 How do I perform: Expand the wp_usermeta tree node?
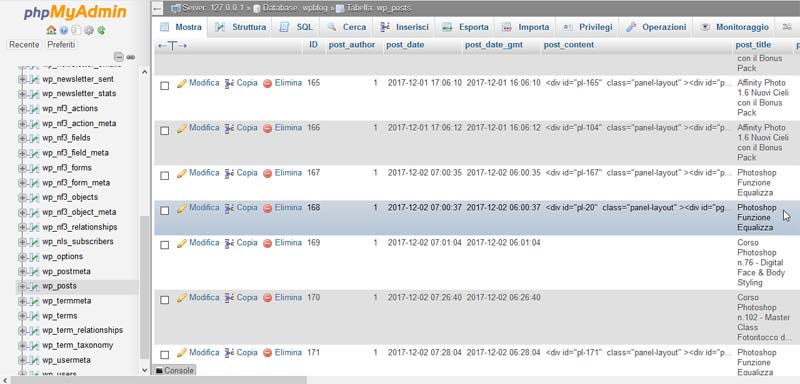(x=22, y=361)
